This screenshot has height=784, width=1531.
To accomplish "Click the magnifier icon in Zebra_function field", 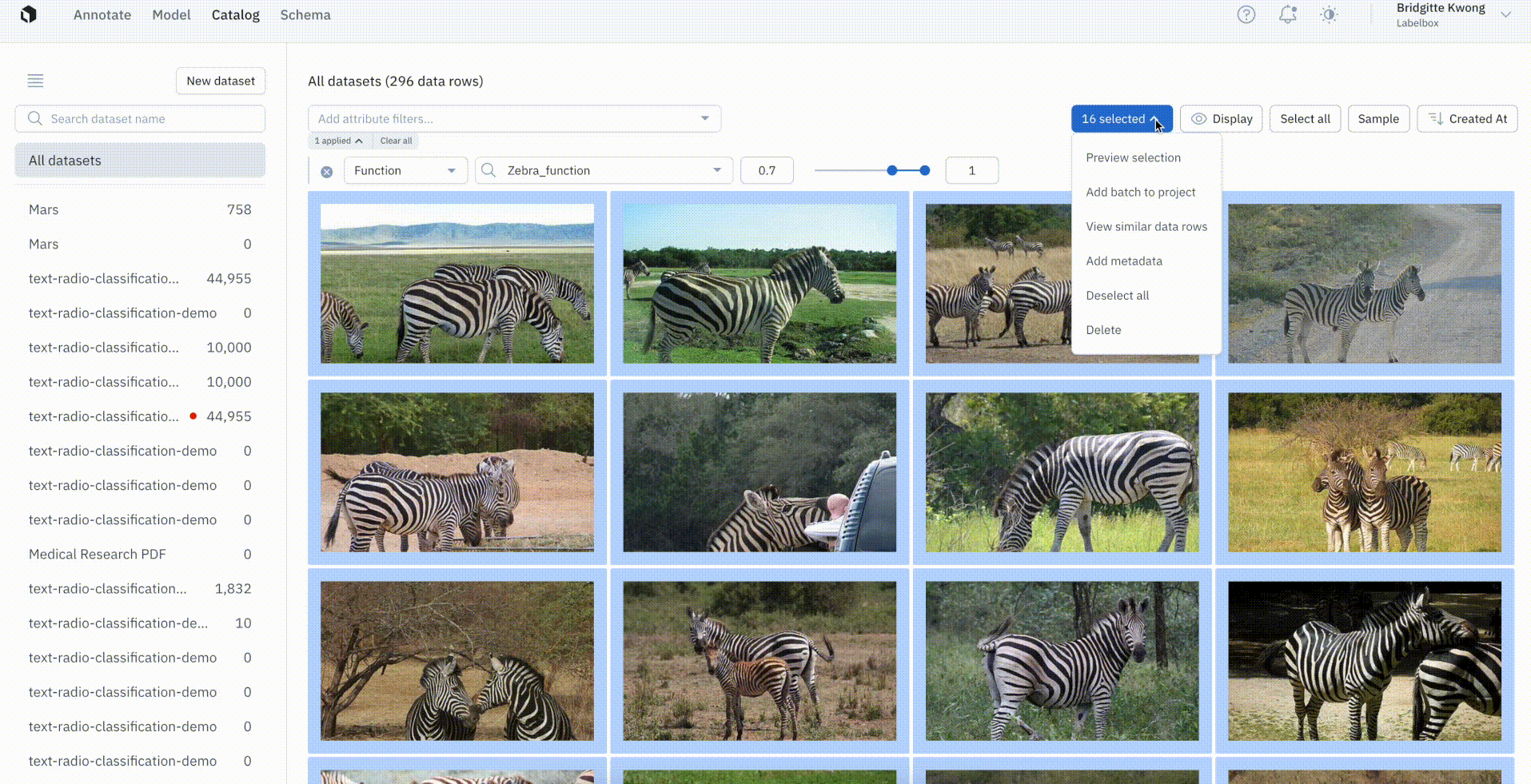I will pos(488,170).
